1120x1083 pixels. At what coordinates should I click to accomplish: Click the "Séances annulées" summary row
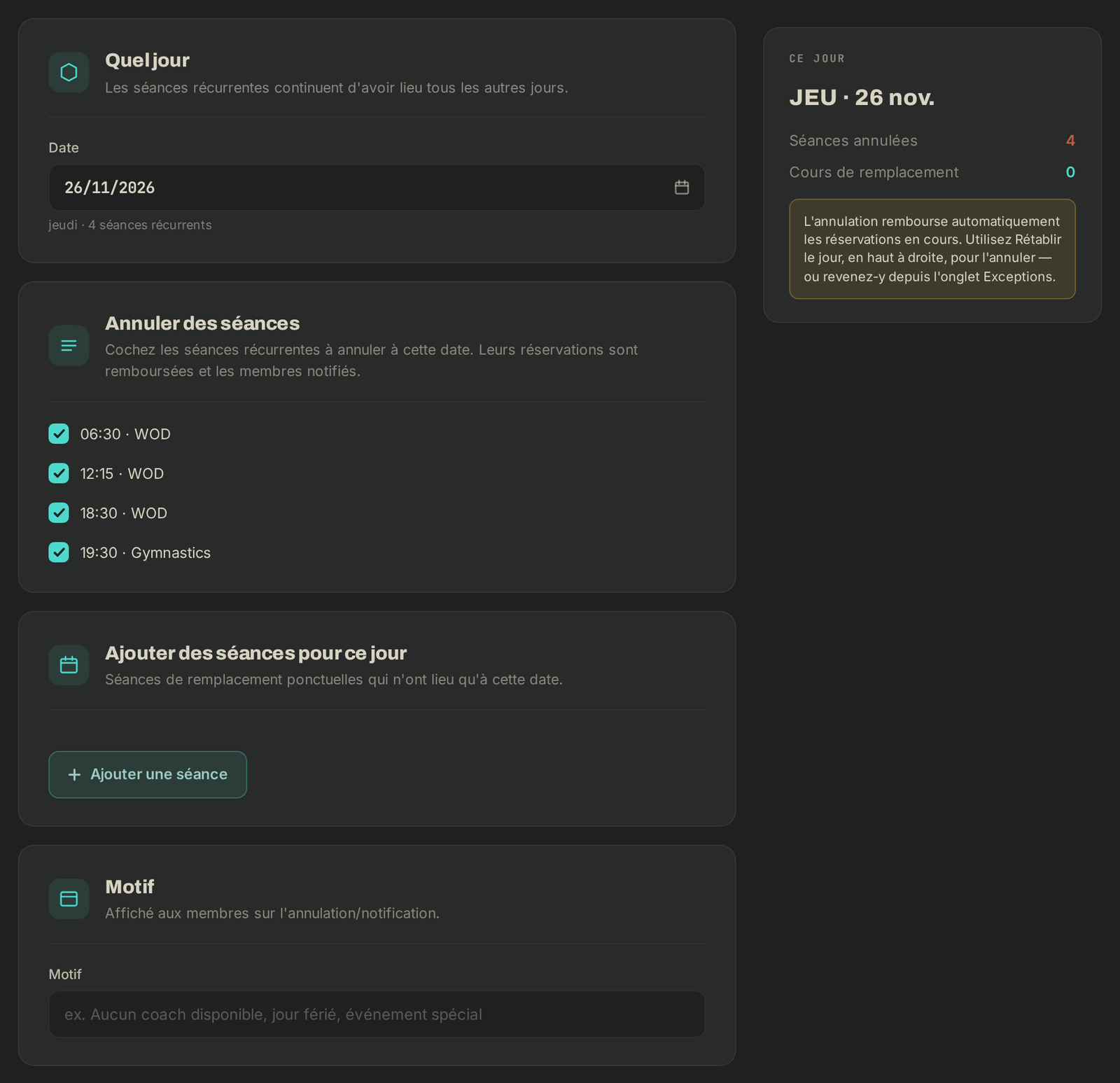[932, 141]
